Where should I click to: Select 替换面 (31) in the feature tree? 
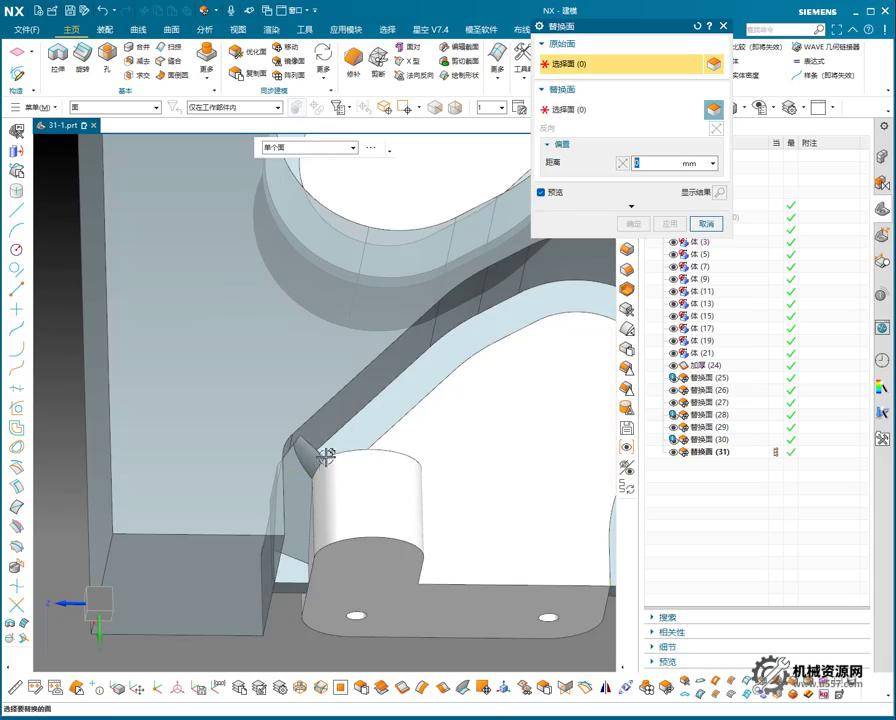click(x=709, y=452)
